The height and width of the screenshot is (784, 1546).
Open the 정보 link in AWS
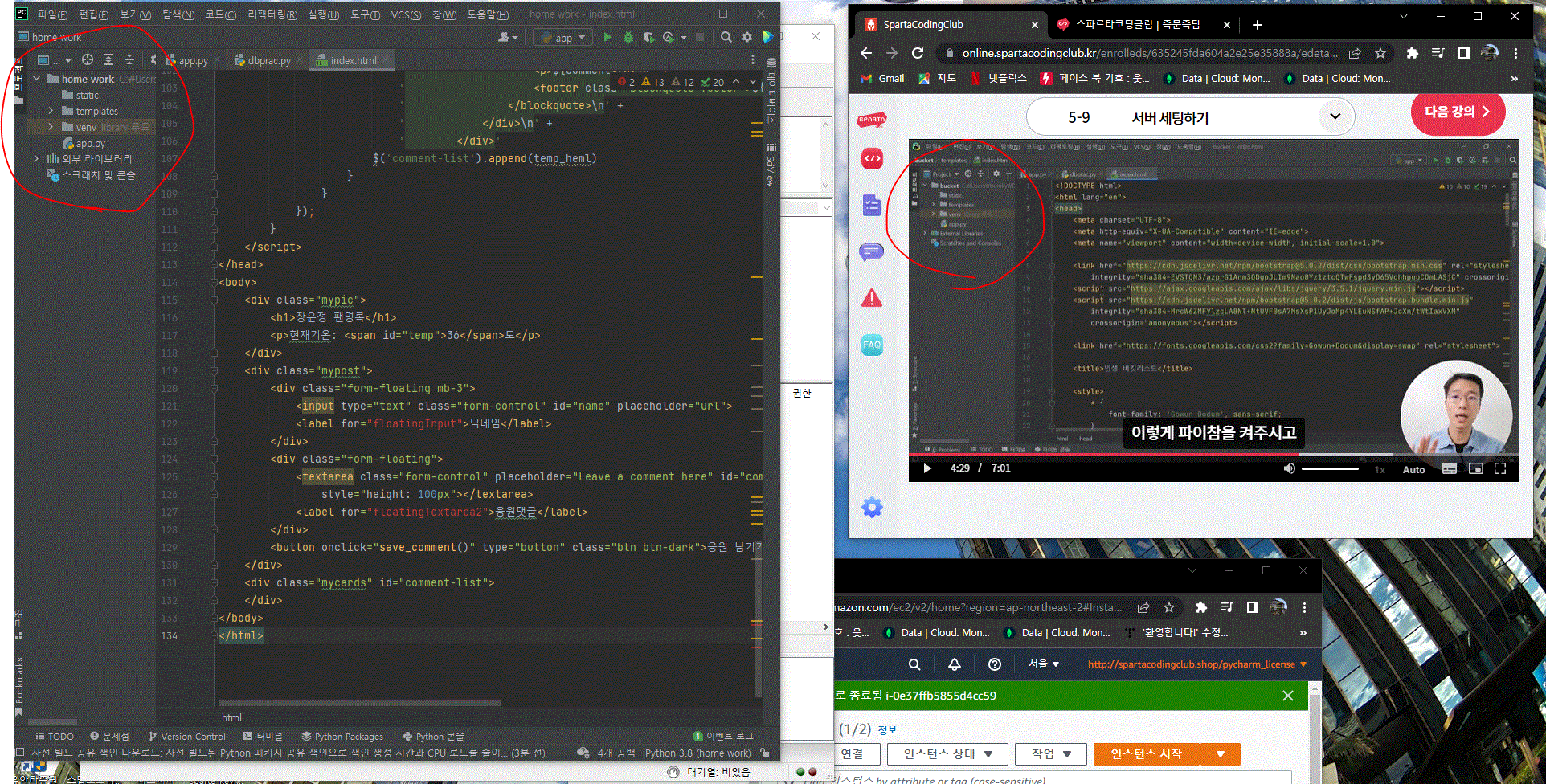point(887,729)
